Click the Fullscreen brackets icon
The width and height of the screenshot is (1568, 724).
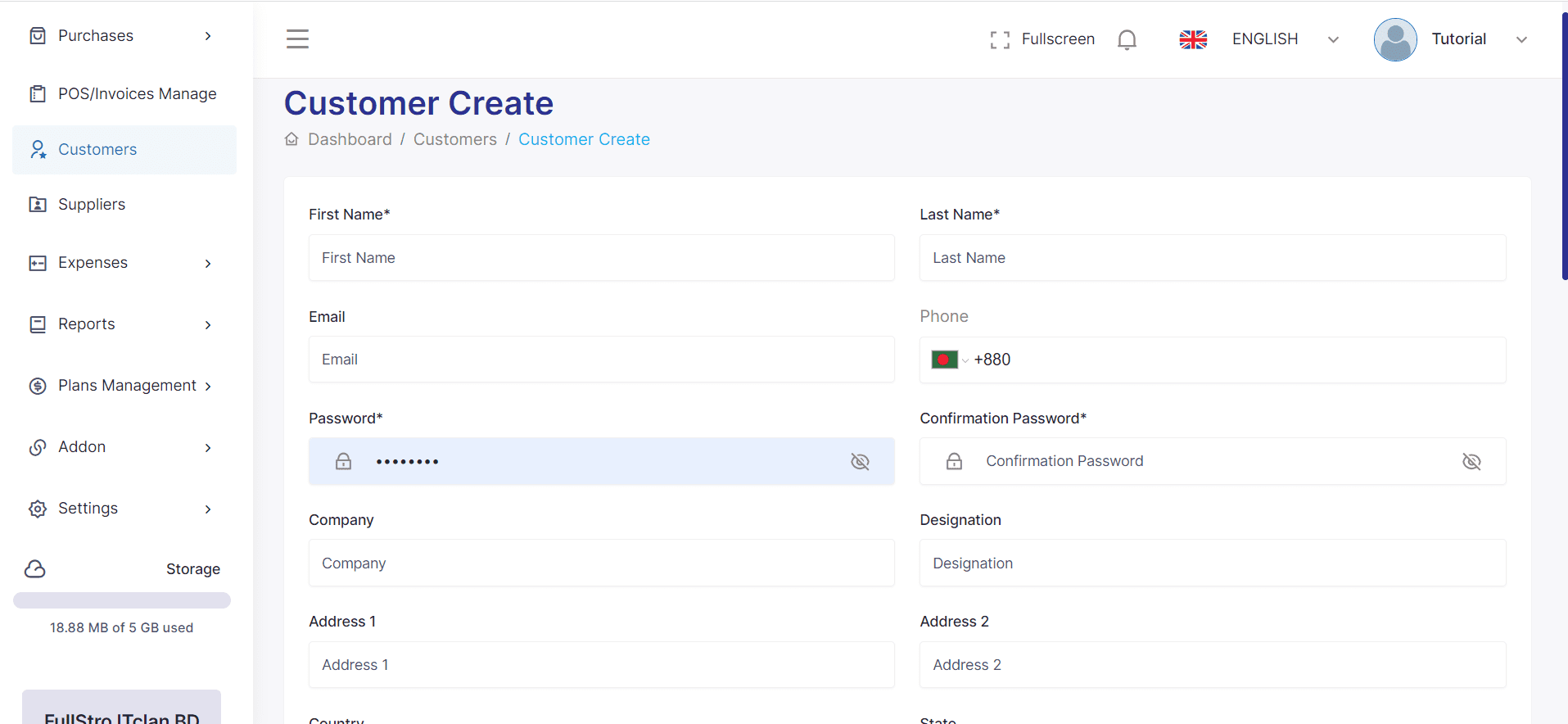click(1000, 39)
